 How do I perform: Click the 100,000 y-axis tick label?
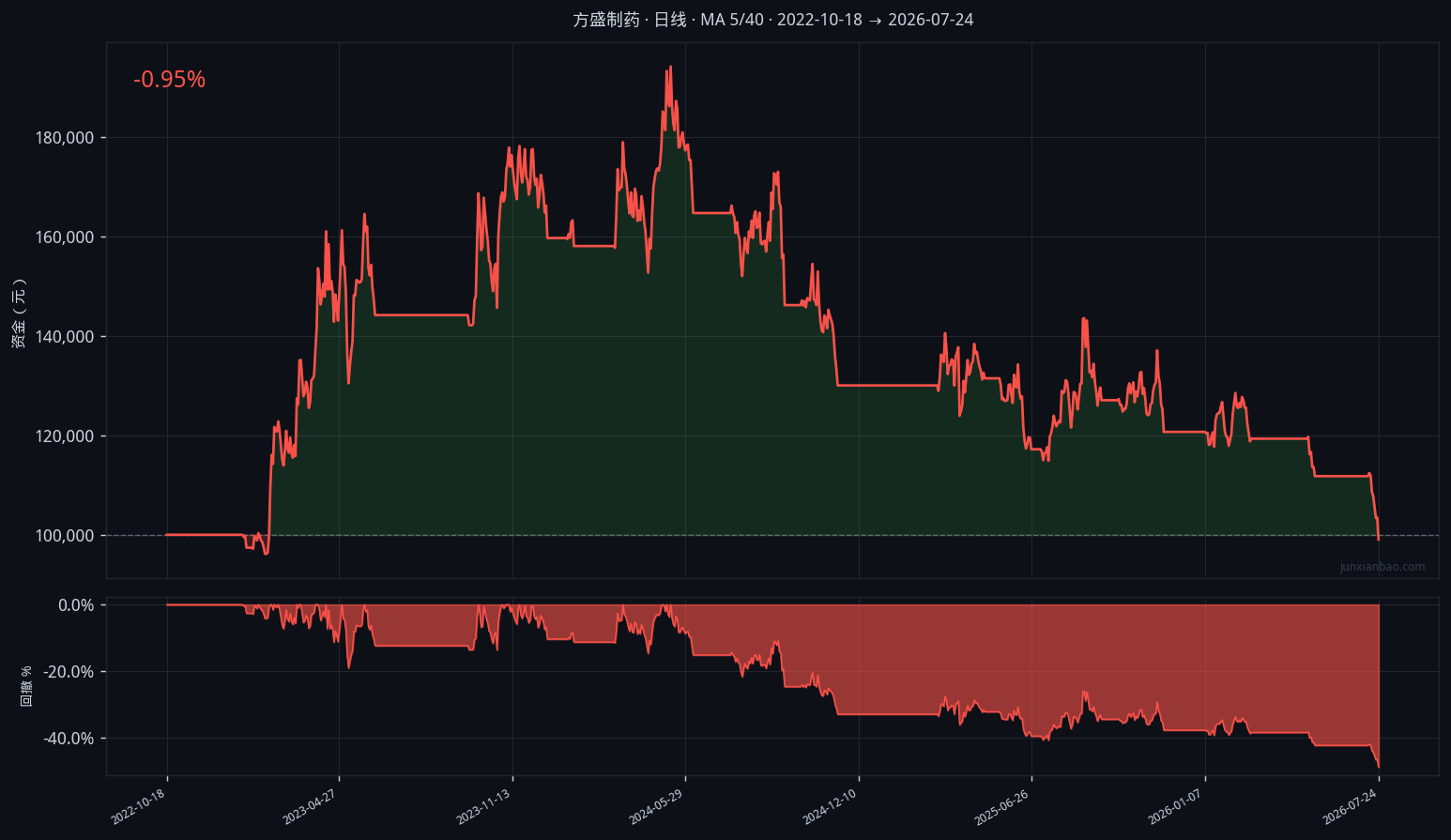tap(65, 536)
